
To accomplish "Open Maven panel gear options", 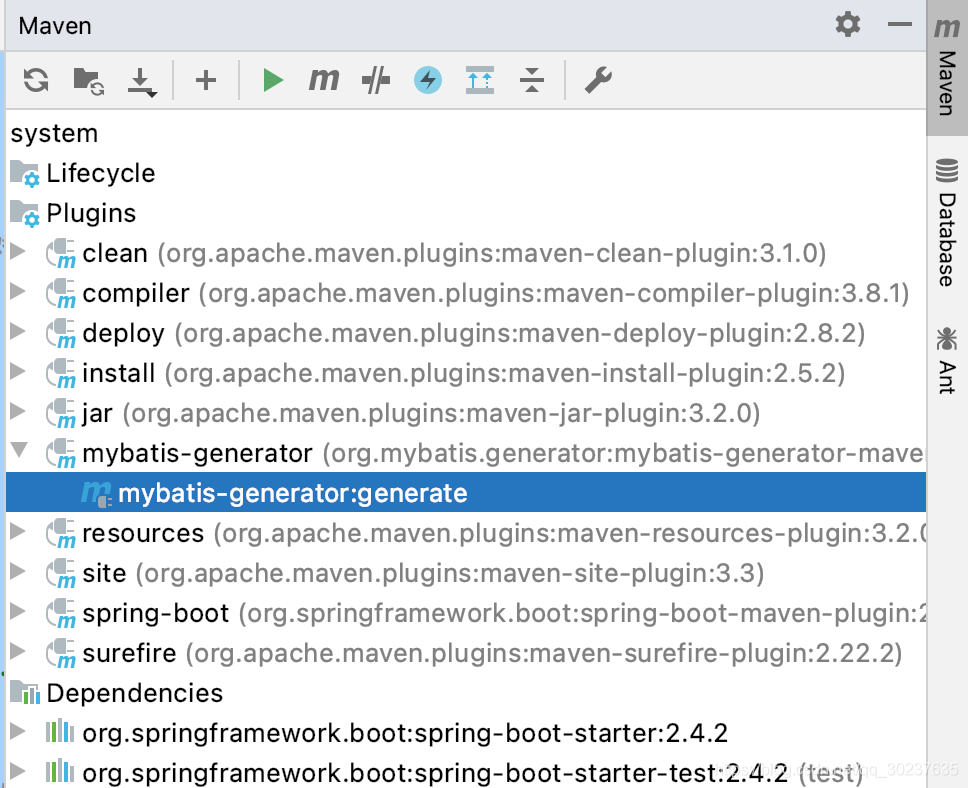I will coord(848,25).
